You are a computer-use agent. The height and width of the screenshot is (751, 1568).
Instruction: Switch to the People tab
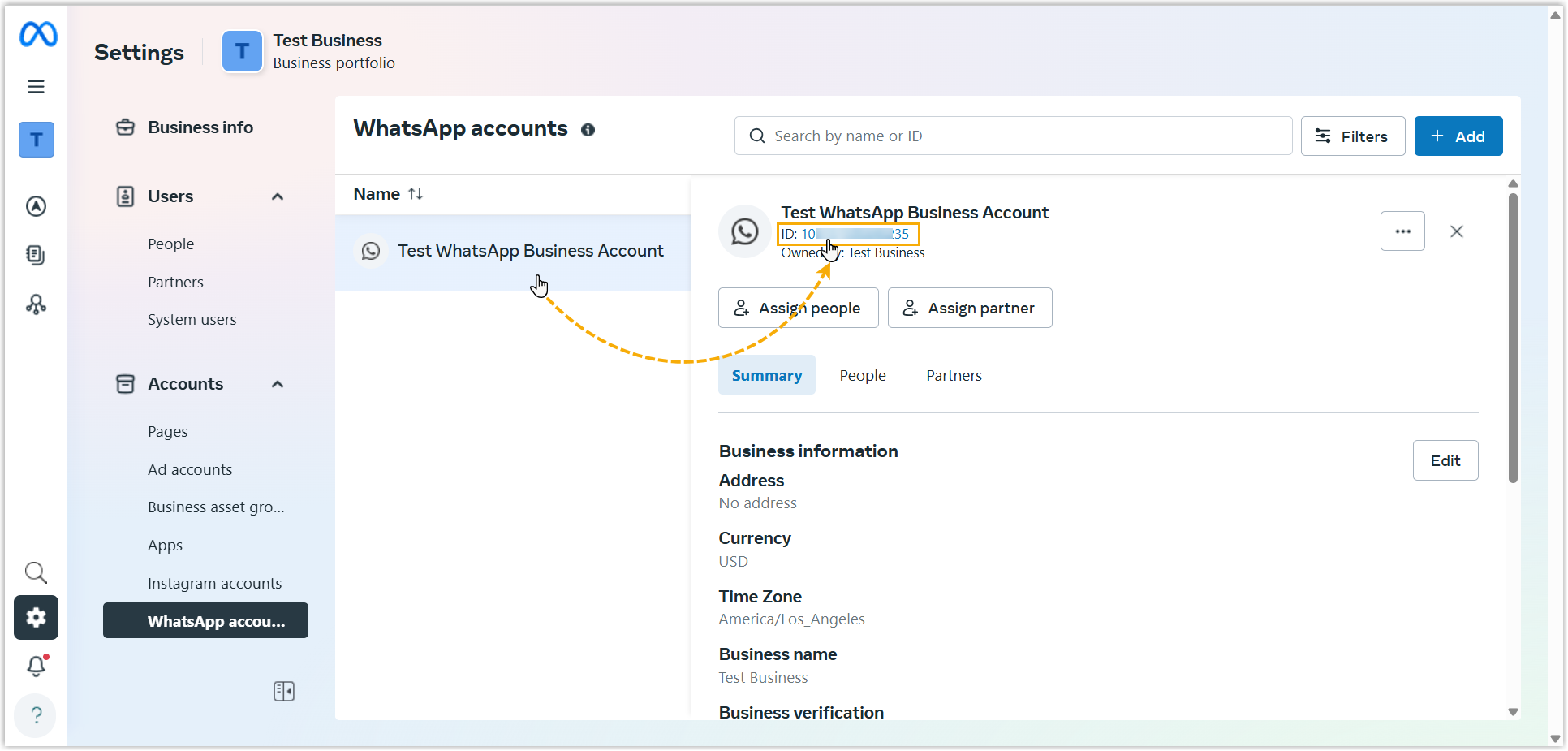point(862,376)
